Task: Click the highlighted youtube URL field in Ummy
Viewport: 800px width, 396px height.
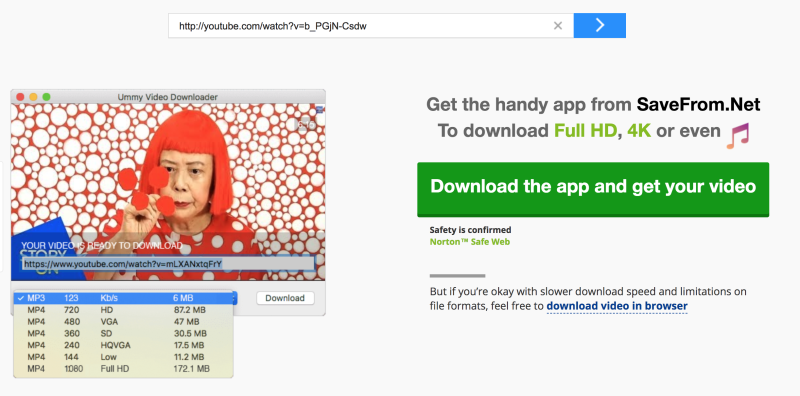Action: [x=168, y=263]
